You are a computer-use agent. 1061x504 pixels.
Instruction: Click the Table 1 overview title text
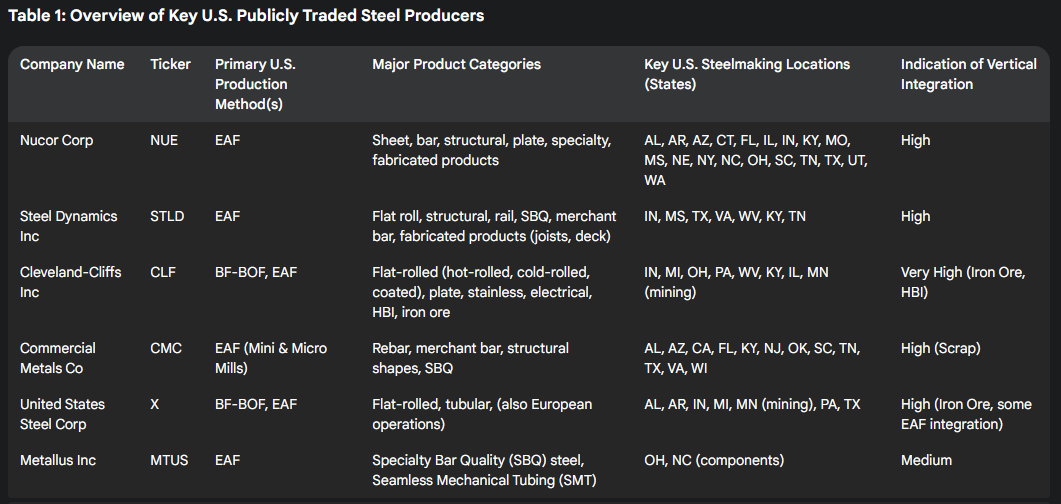click(x=246, y=16)
